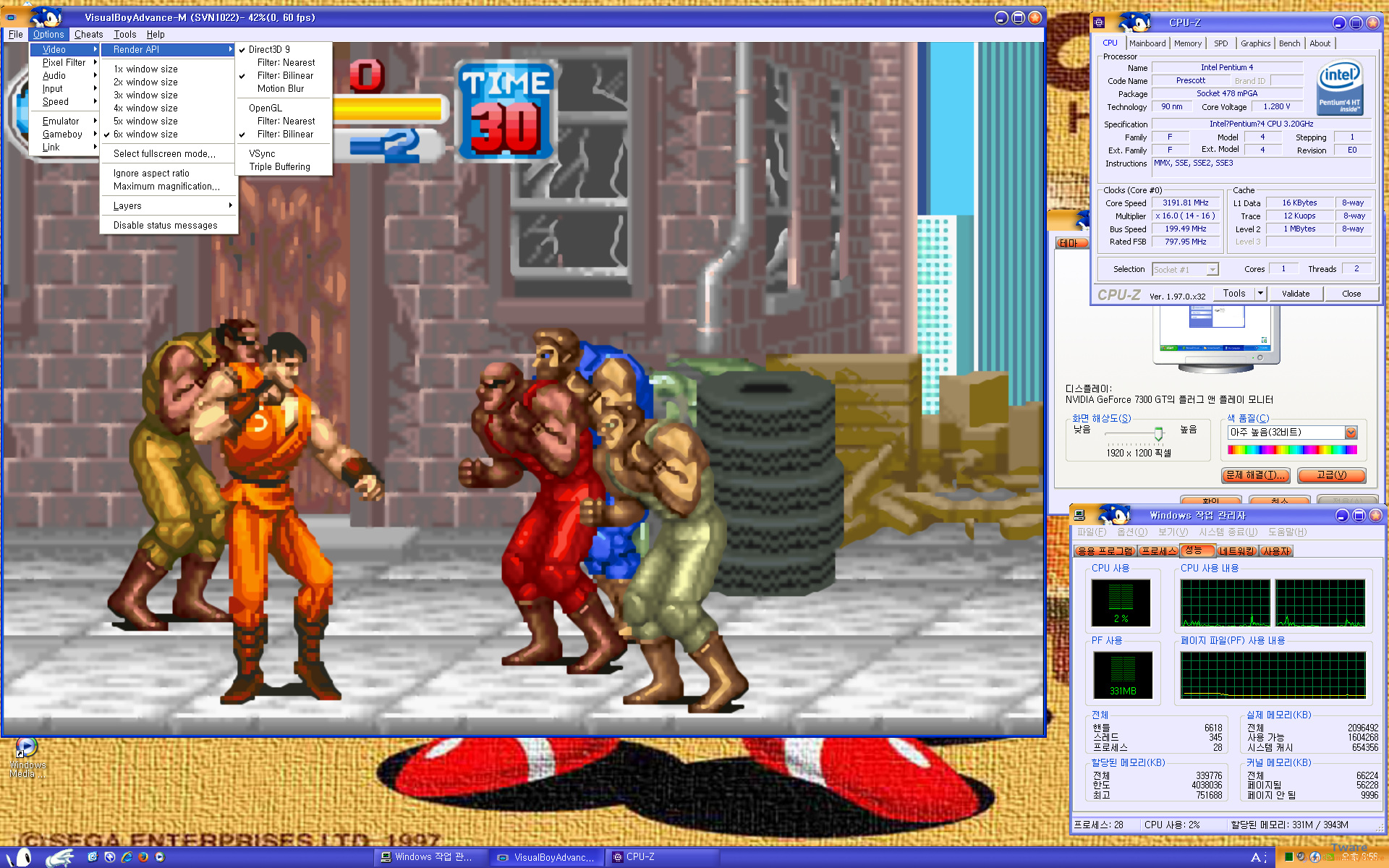Open Windows Media Player from quick launch
Image resolution: width=1389 pixels, height=868 pixels.
[160, 857]
